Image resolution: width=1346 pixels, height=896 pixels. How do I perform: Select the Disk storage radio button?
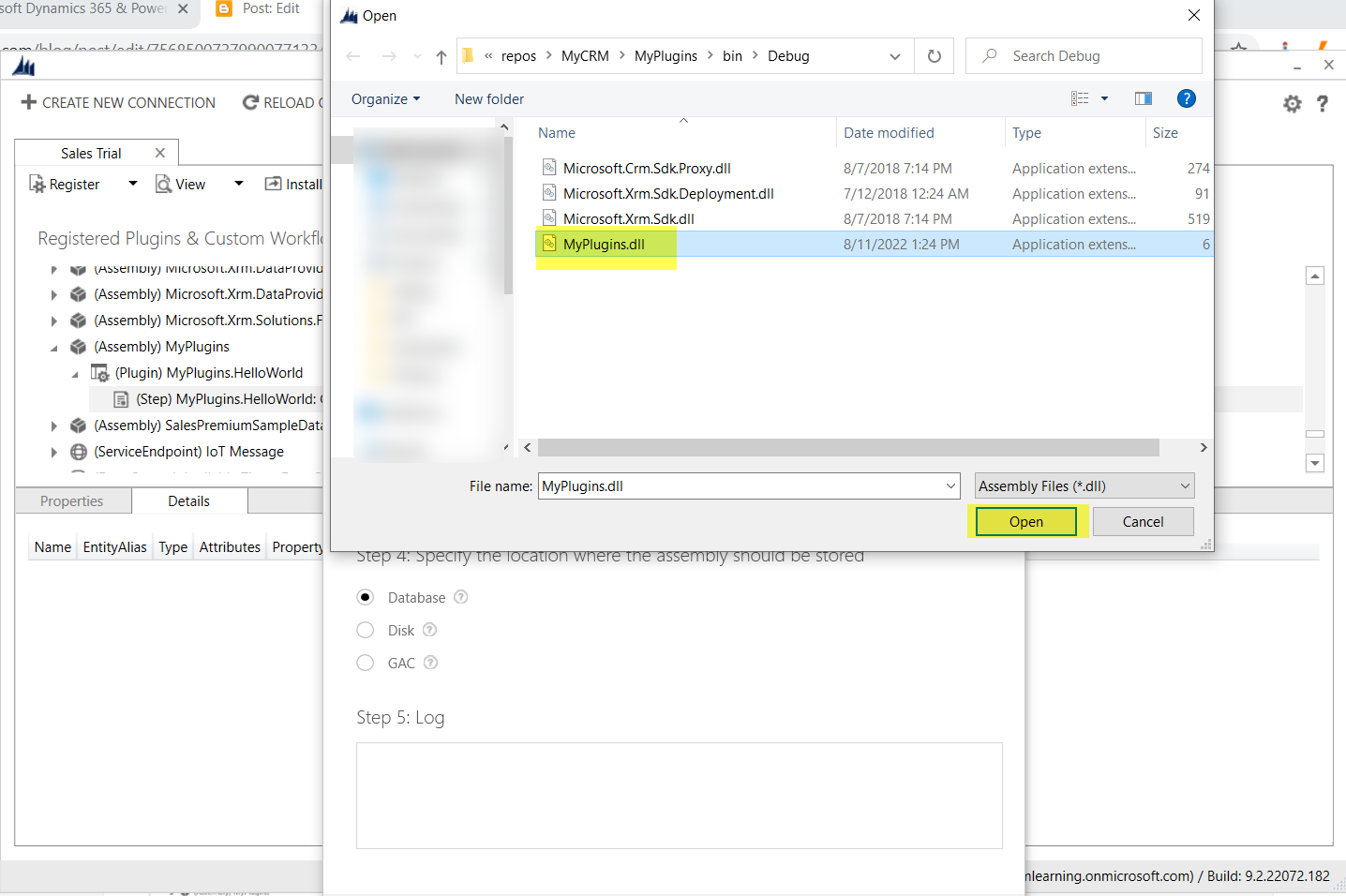pyautogui.click(x=366, y=630)
